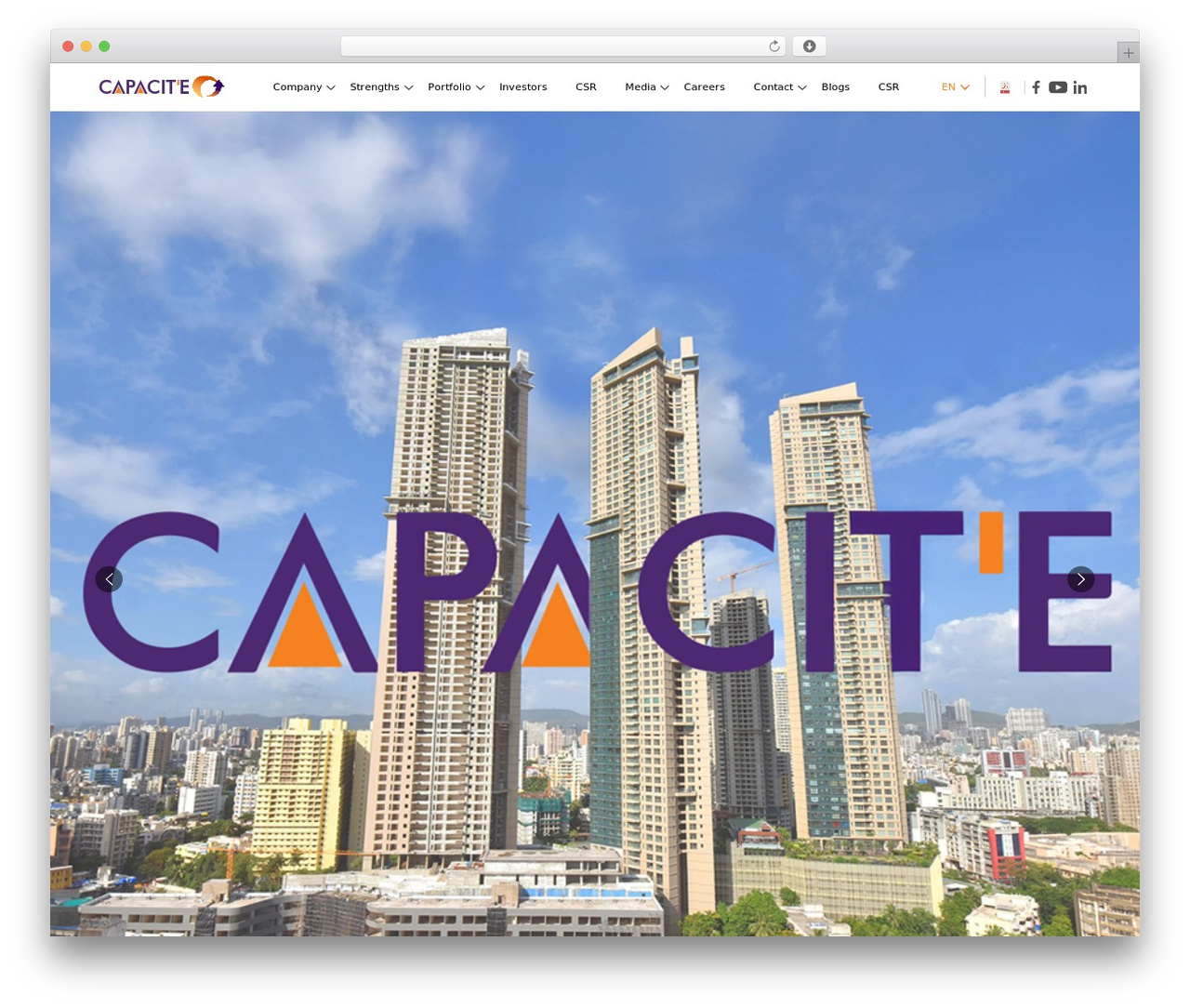This screenshot has height=1008, width=1190.
Task: Go to the previous slide
Action: [109, 579]
